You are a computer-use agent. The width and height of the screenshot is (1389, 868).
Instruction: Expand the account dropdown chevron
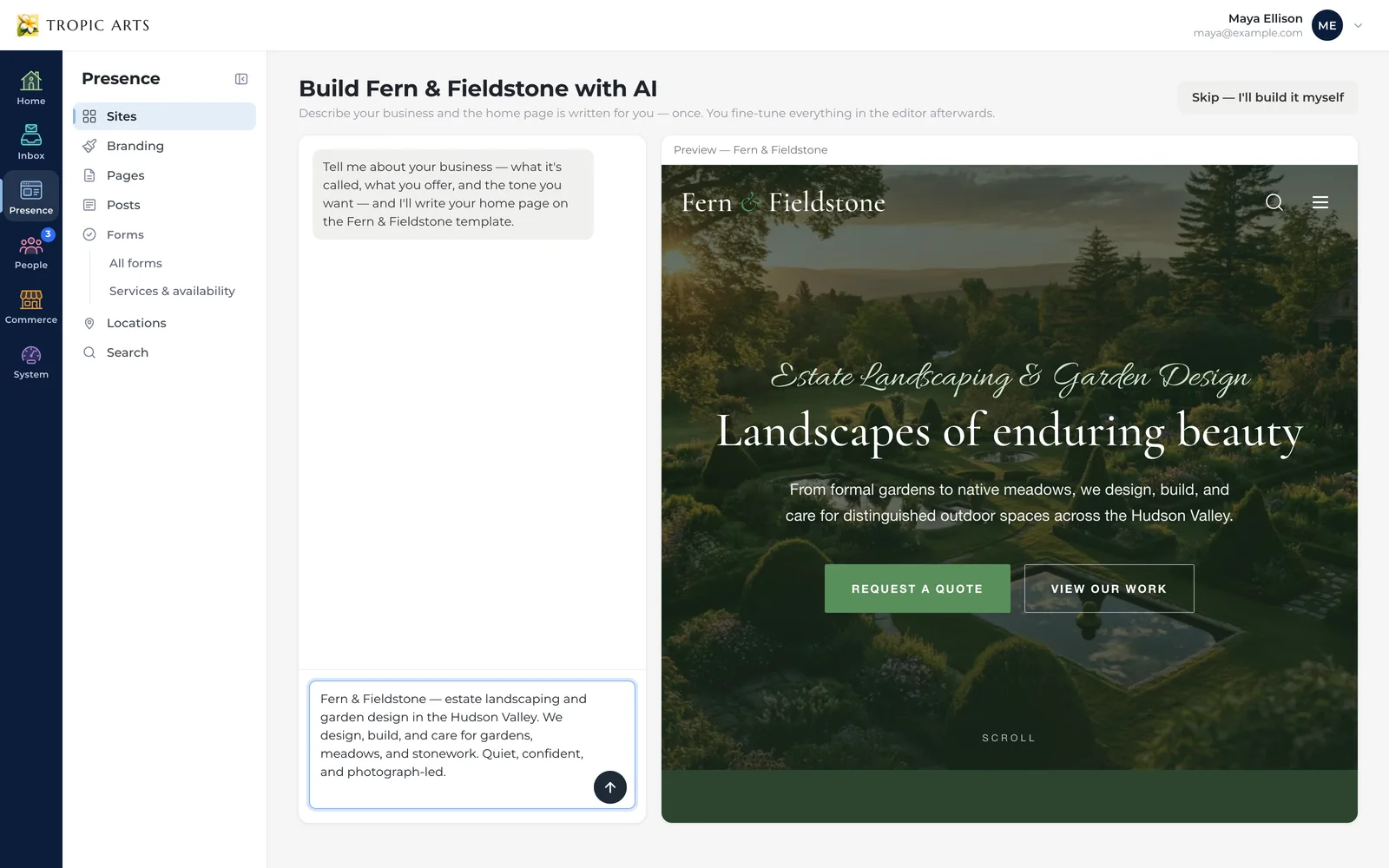[1359, 25]
